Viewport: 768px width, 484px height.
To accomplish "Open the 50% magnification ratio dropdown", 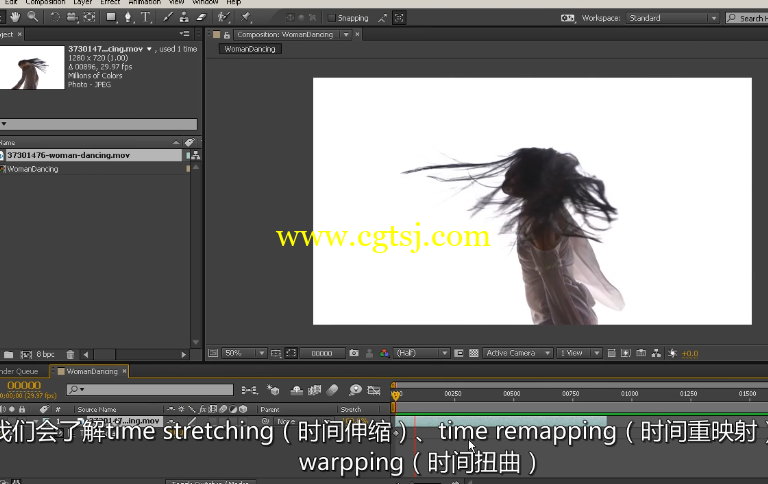I will (x=244, y=353).
